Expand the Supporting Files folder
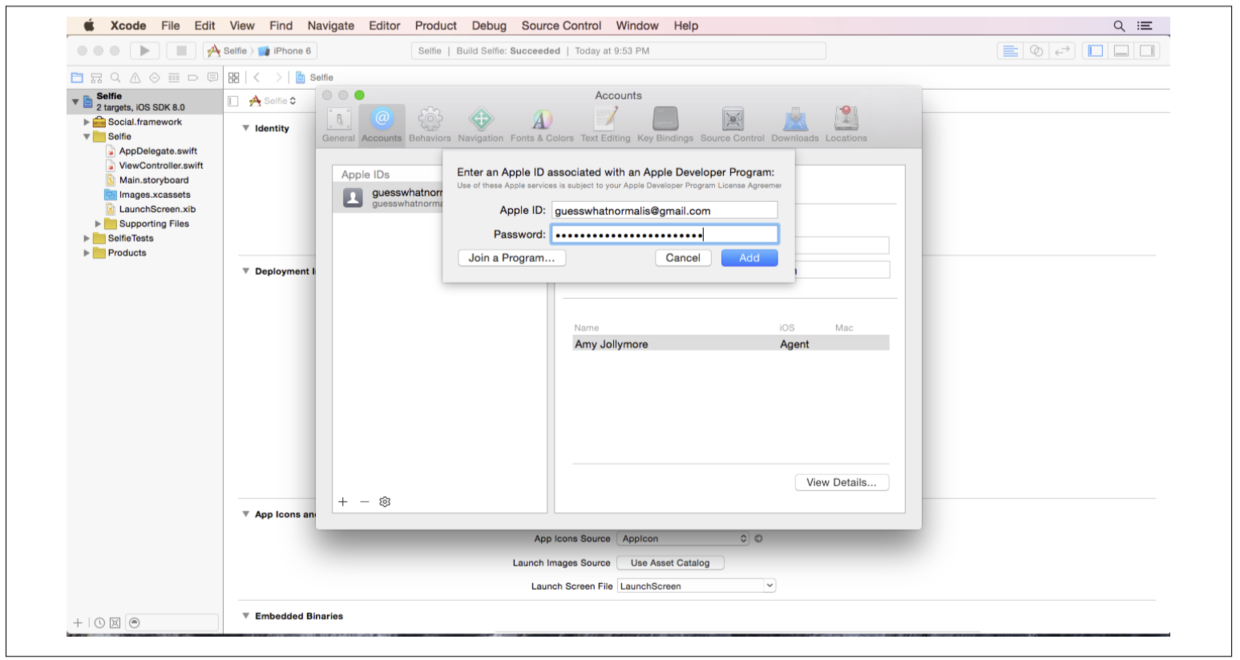 98,224
